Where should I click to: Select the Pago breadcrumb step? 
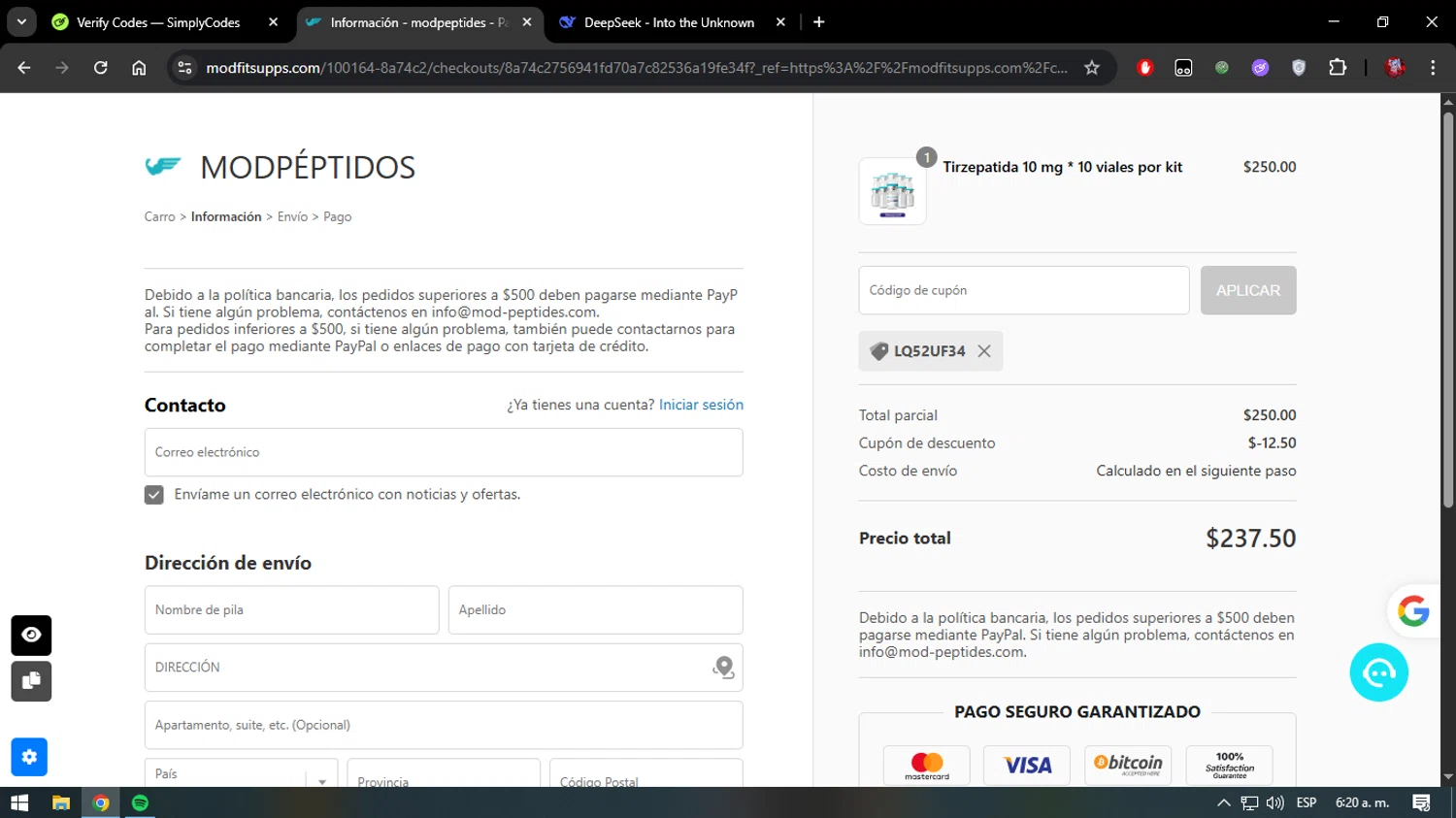point(337,216)
